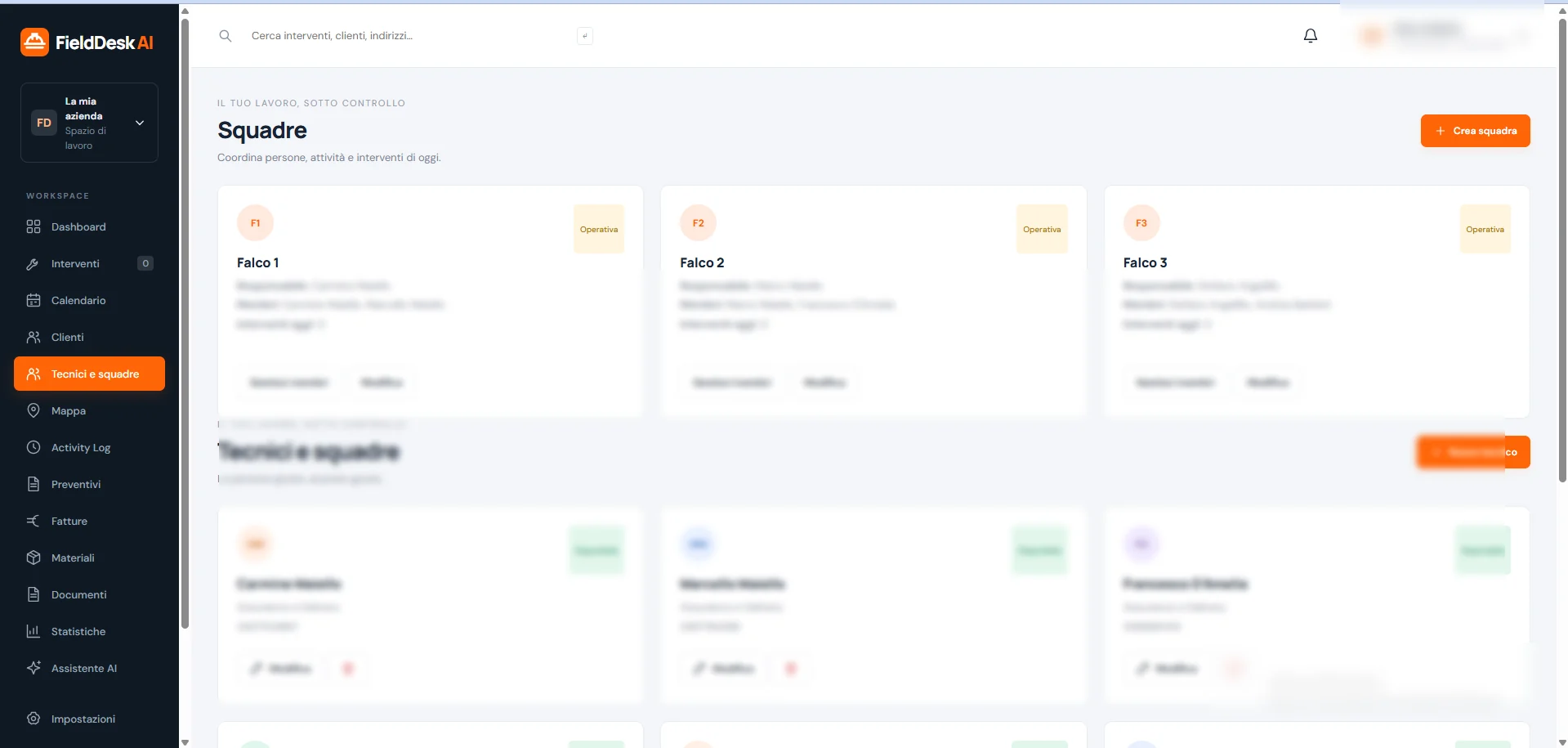Click the Interventi wrench icon
Screen dimensions: 1568x748
coord(34,263)
